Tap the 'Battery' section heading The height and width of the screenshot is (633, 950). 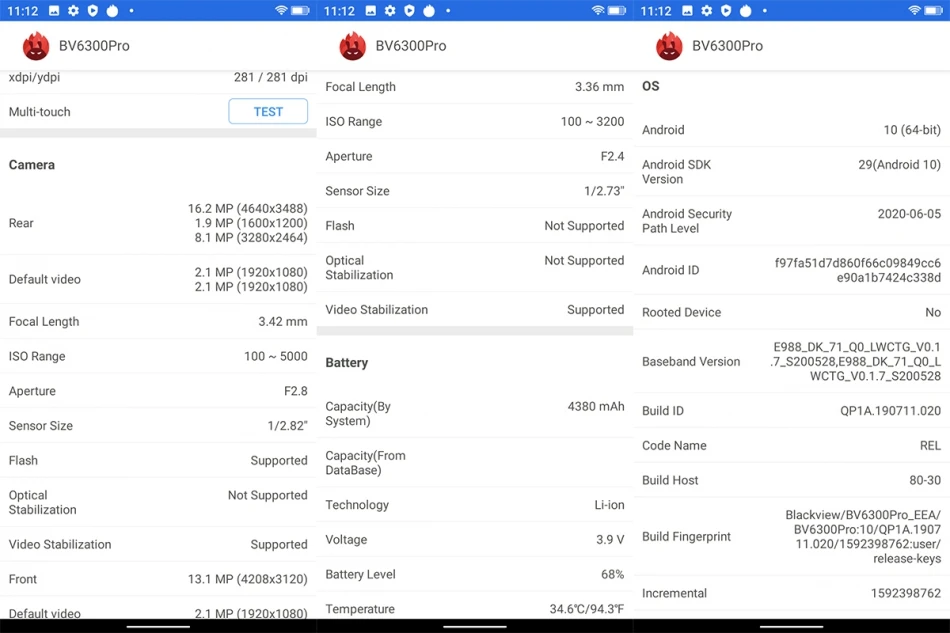[347, 363]
